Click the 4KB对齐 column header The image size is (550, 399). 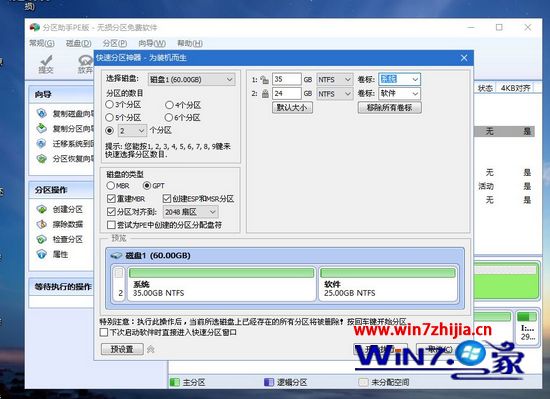515,88
